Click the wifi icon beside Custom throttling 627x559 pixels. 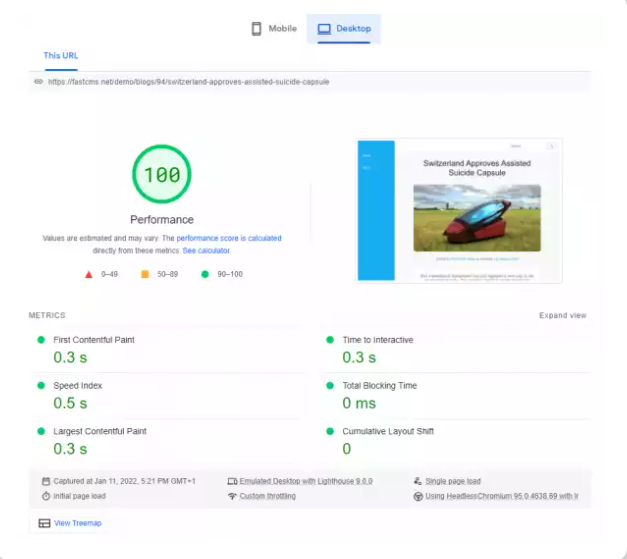click(232, 496)
